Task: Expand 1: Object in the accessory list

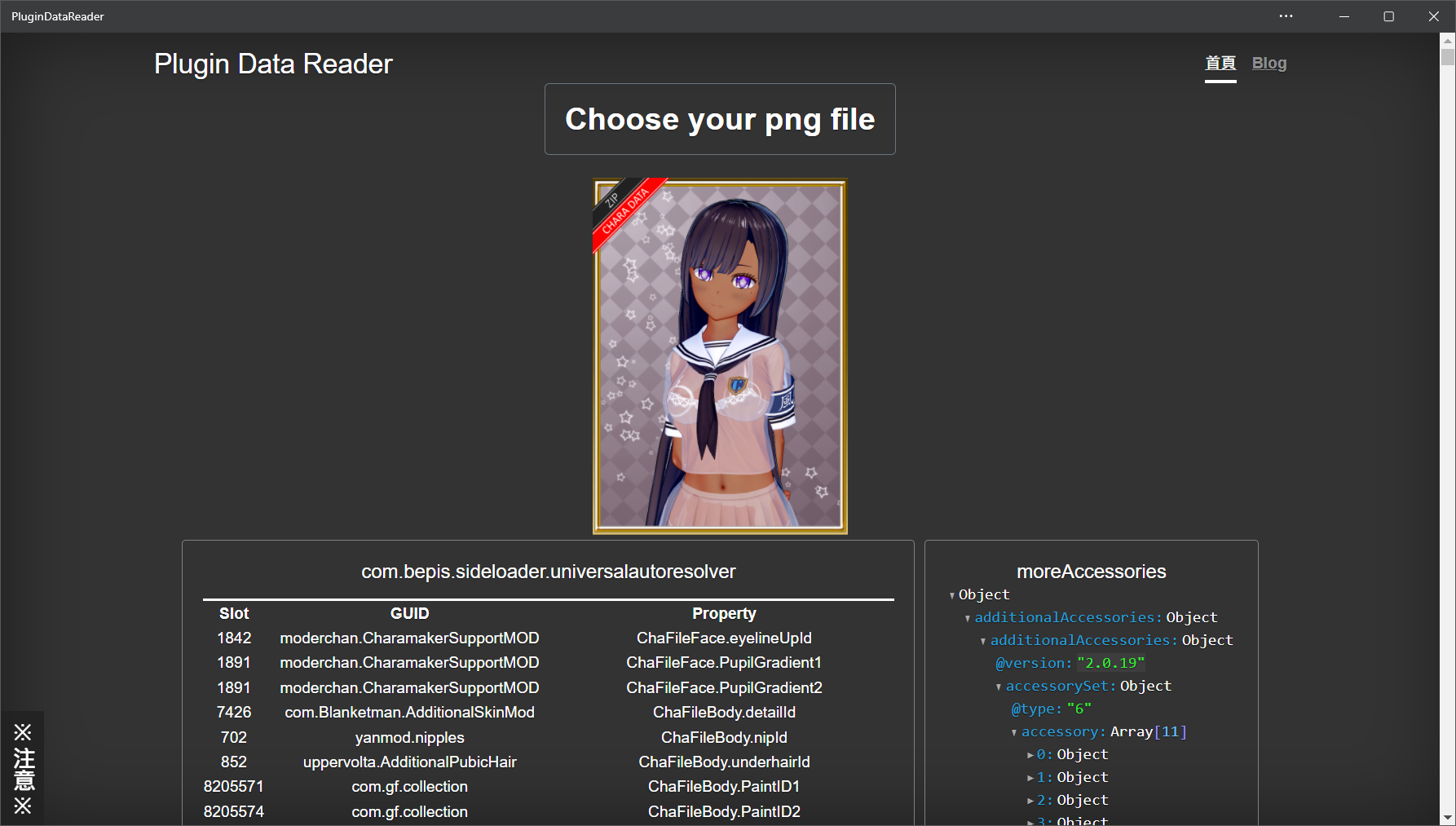Action: click(x=1030, y=777)
